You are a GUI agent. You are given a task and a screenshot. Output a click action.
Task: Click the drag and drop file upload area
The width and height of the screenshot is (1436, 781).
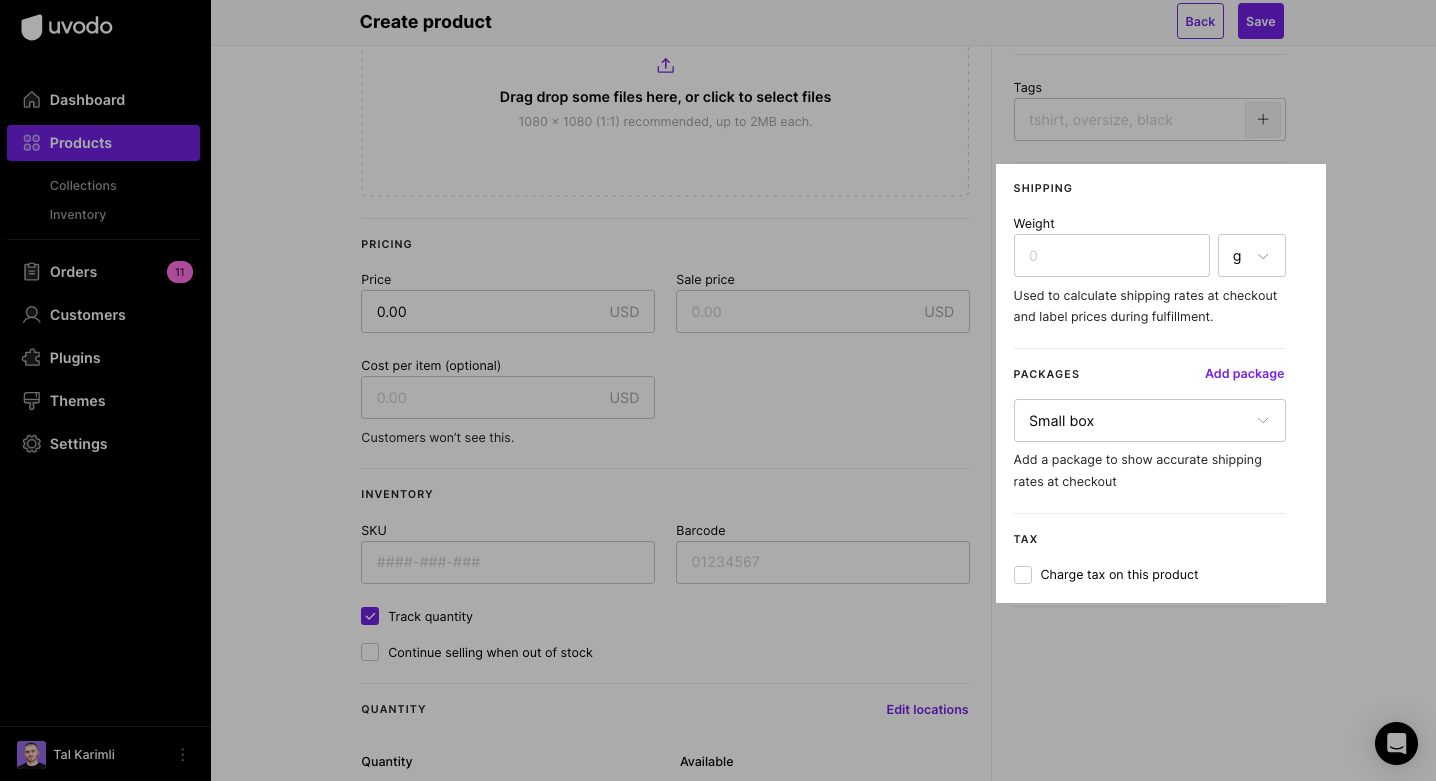coord(665,120)
